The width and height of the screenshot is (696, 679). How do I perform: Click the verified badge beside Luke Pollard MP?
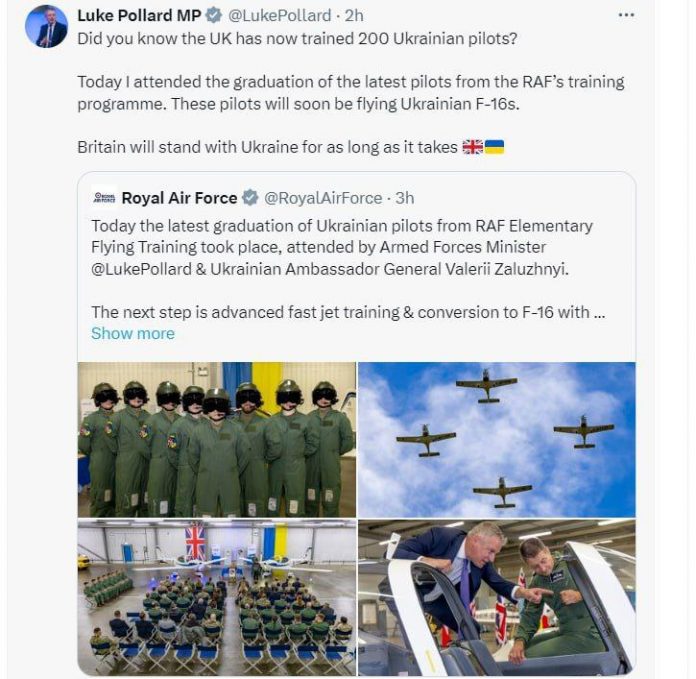213,16
